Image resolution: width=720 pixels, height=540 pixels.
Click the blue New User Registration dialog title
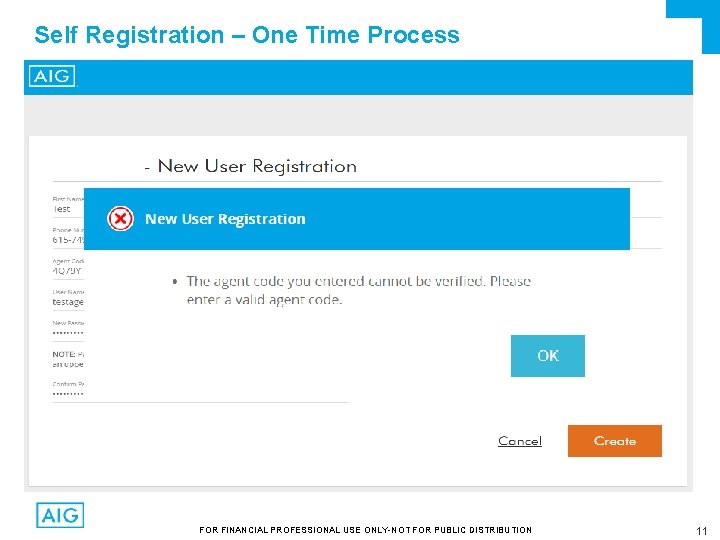tap(225, 219)
